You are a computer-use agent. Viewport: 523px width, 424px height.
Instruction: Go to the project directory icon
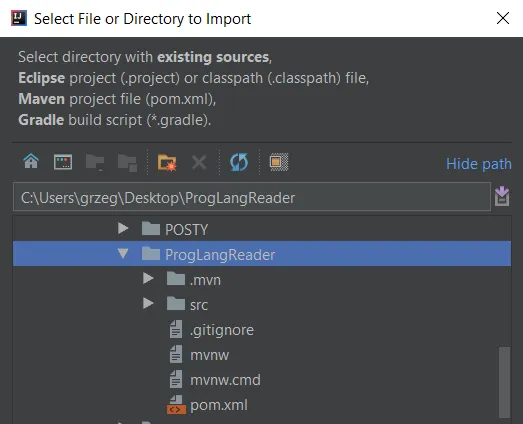pos(95,162)
